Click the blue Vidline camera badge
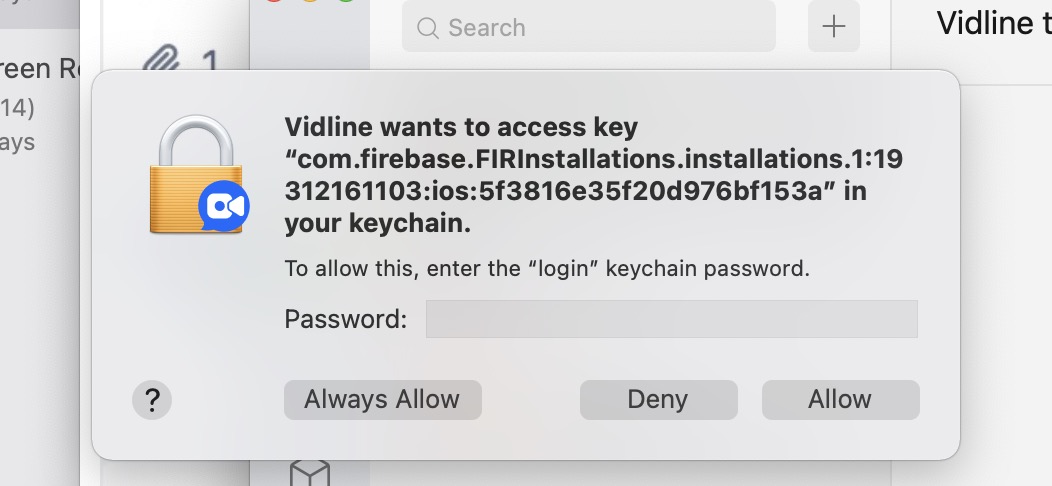Viewport: 1052px width, 486px height. pos(224,206)
